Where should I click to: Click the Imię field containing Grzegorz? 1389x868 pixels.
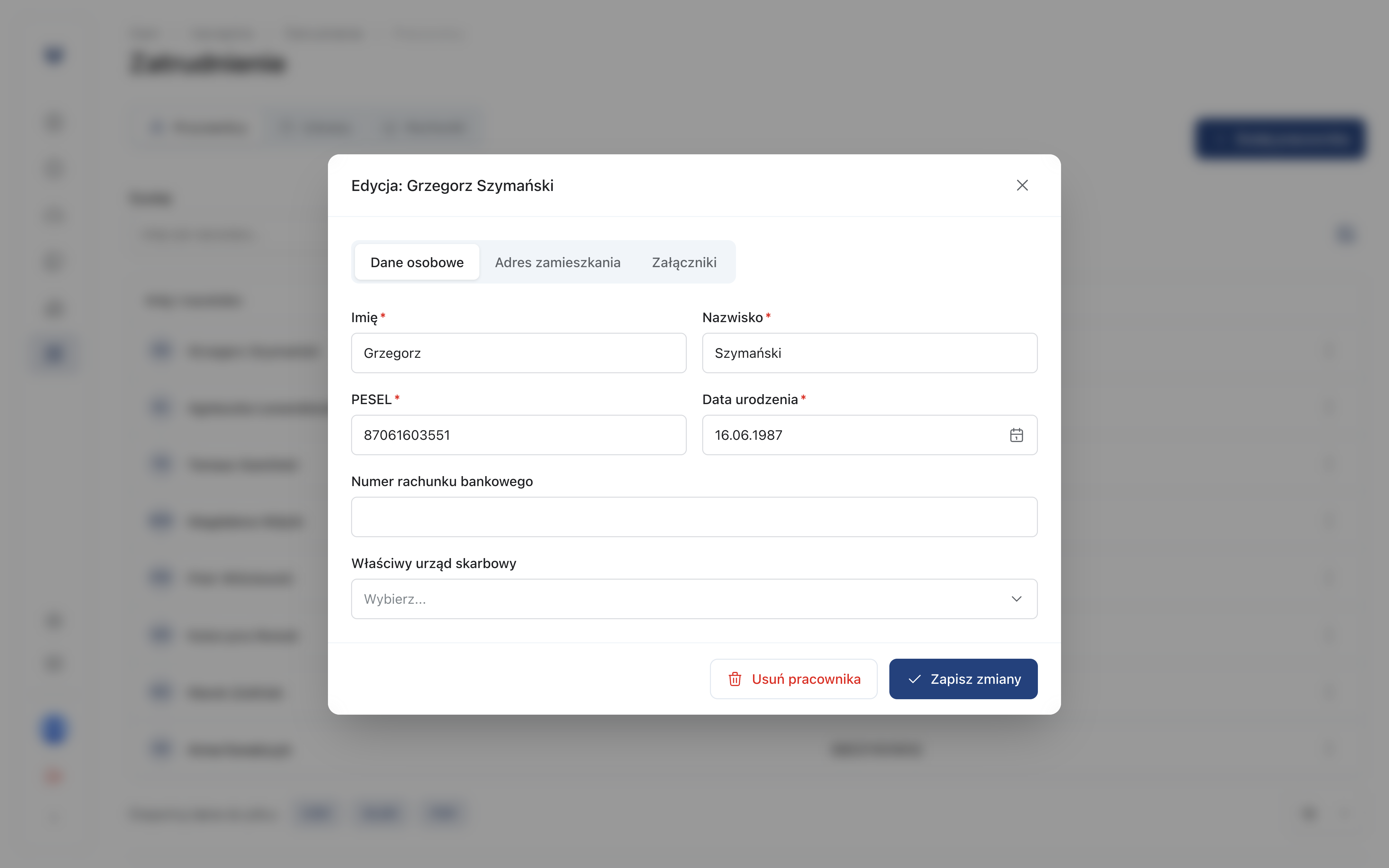(x=518, y=353)
